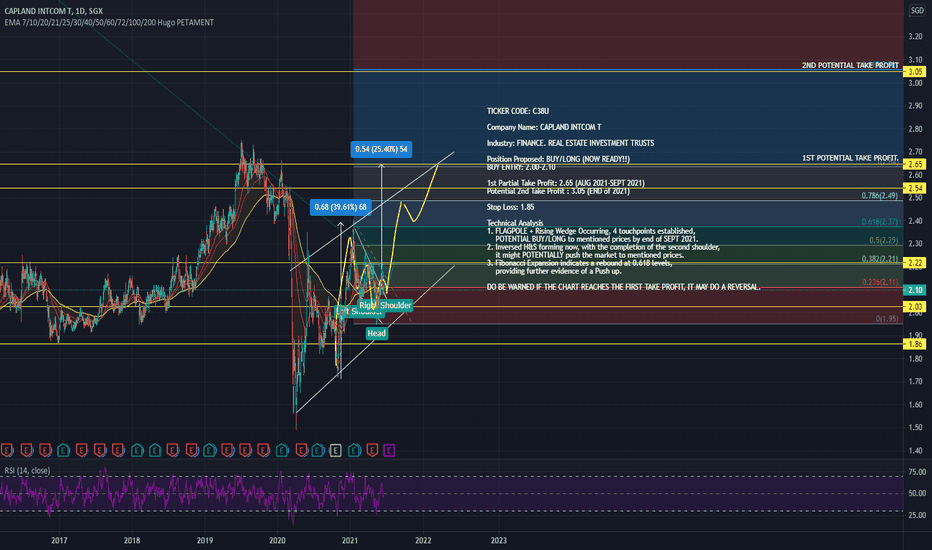The width and height of the screenshot is (932, 550).
Task: Click the 2019 label on time axis
Action: (x=204, y=540)
